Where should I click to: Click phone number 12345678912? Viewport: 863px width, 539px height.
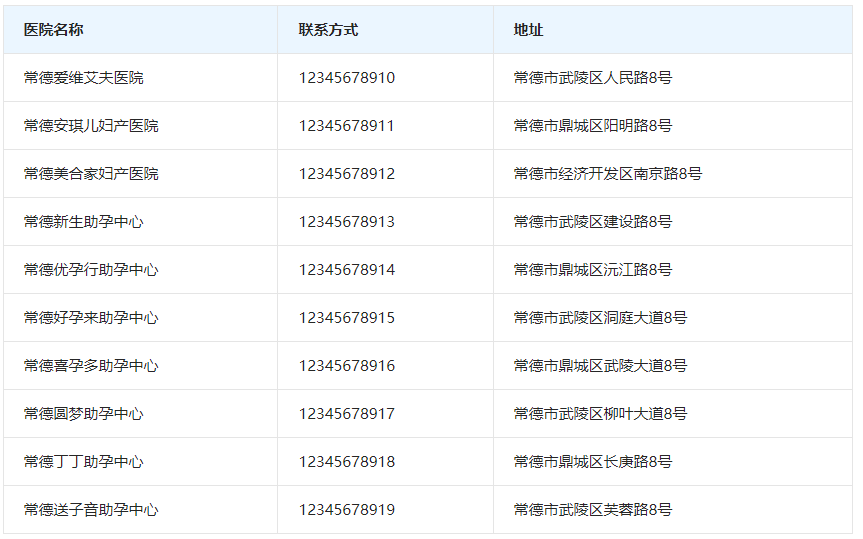coord(346,174)
